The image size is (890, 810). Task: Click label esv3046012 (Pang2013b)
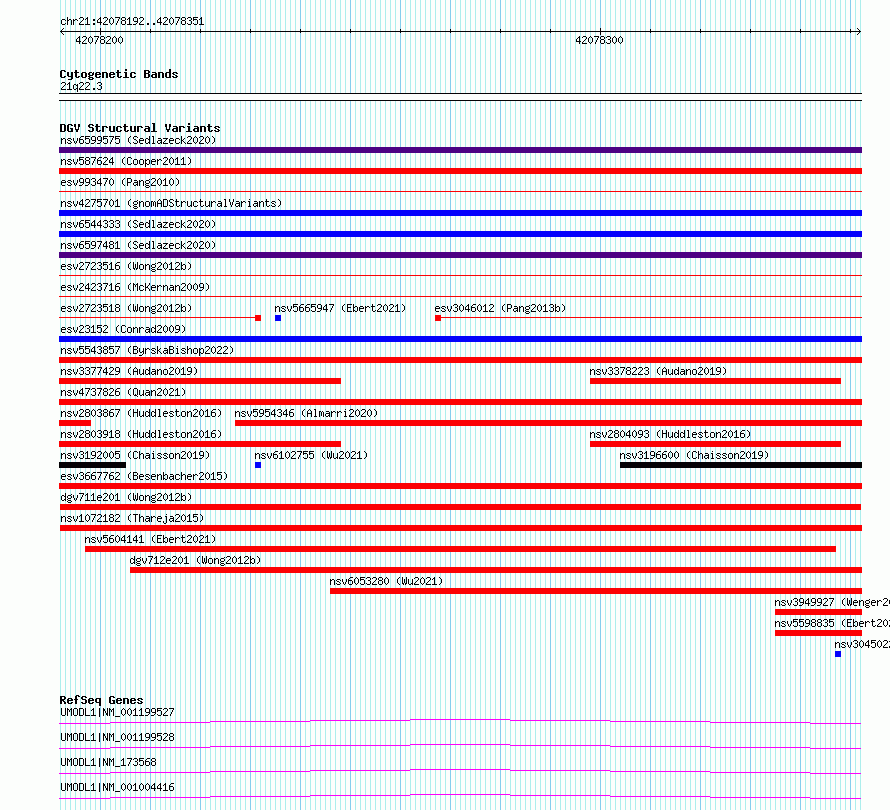click(500, 308)
